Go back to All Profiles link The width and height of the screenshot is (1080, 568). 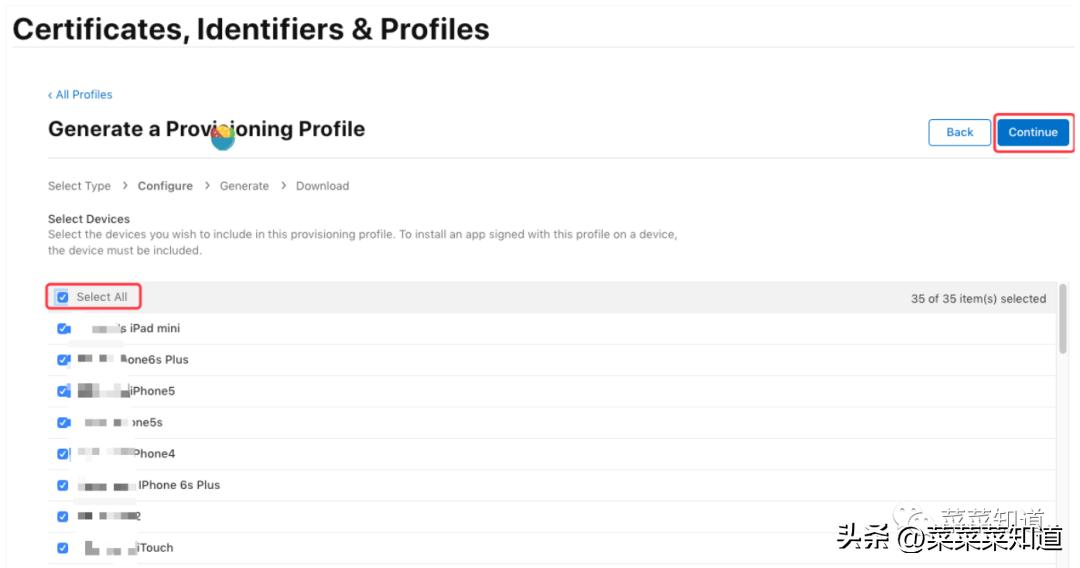[84, 95]
